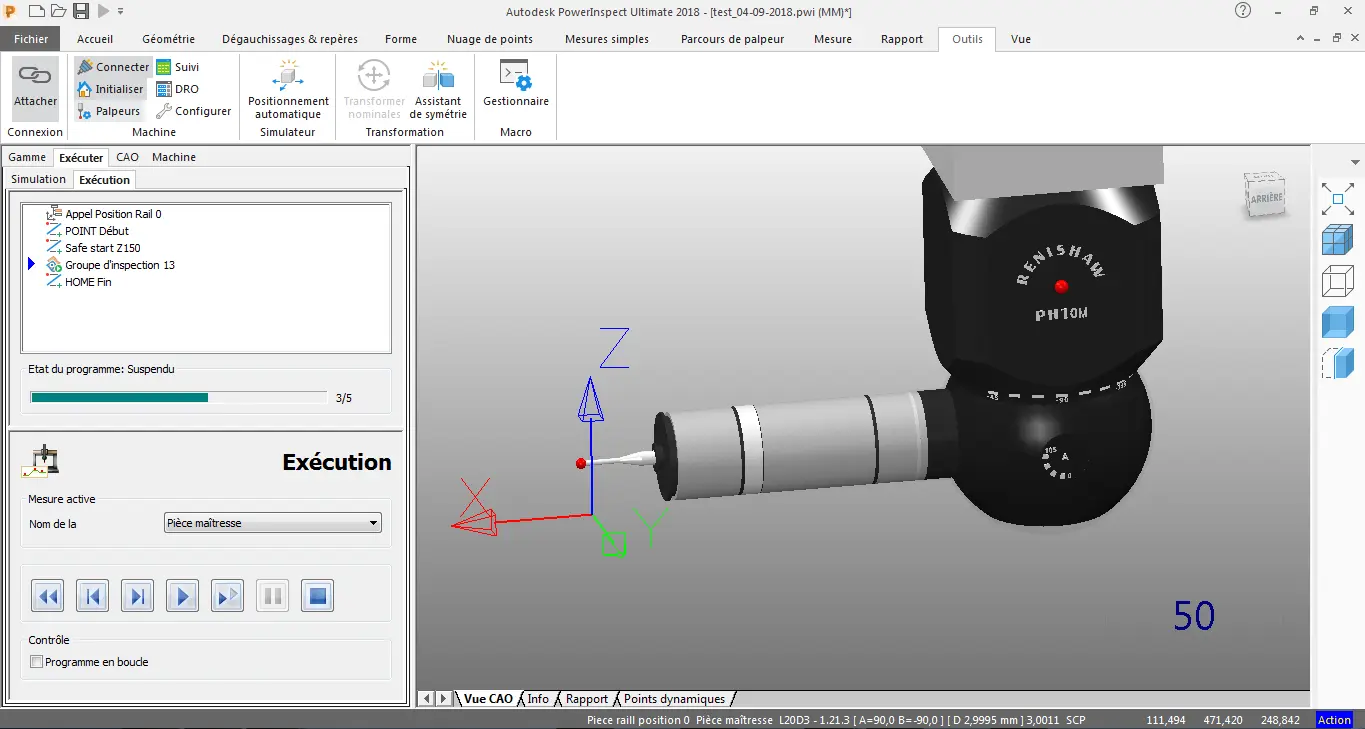
Task: Open the Palpeurs probe tool
Action: 109,111
